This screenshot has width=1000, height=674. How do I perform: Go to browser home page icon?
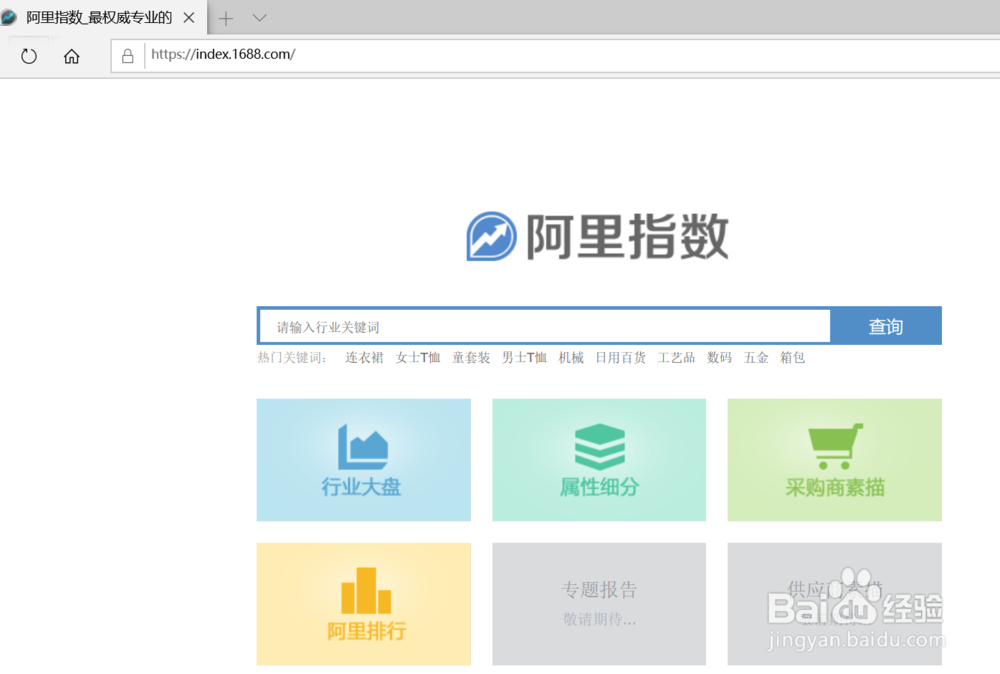click(x=71, y=56)
